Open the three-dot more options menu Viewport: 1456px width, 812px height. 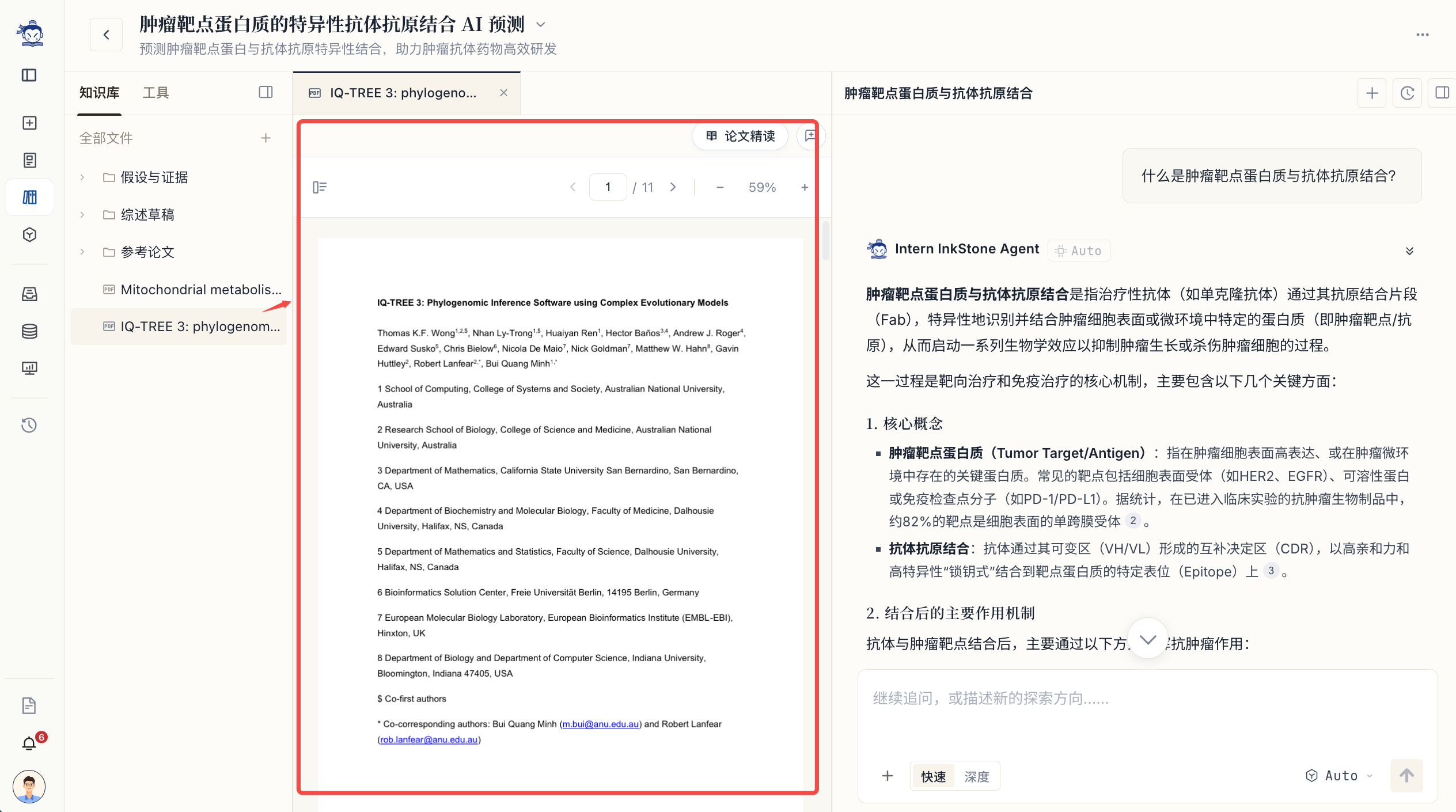[x=1422, y=35]
